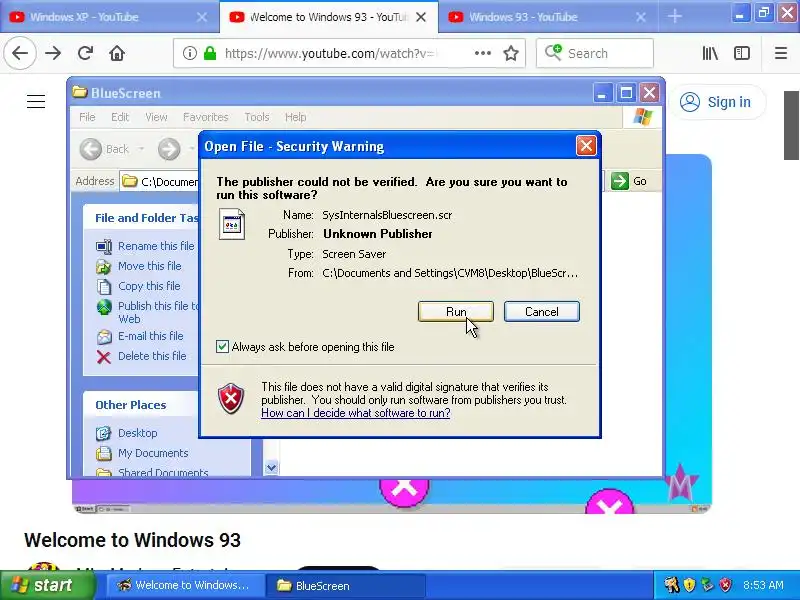800x600 pixels.
Task: Open the YouTube guide hamburger menu
Action: tap(36, 102)
